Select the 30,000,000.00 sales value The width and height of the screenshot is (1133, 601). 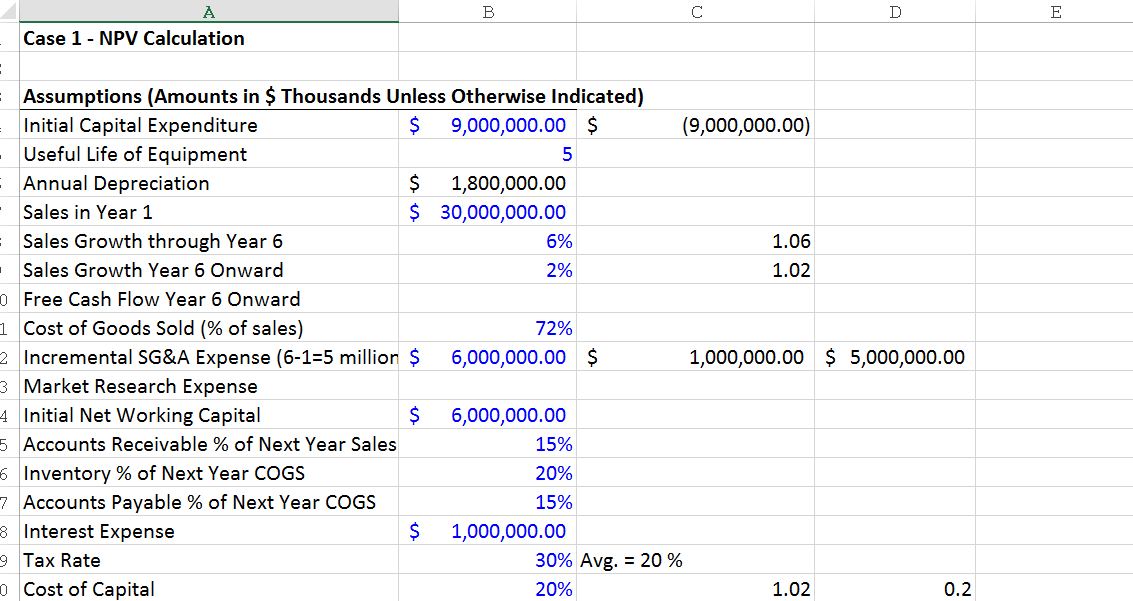tap(488, 212)
